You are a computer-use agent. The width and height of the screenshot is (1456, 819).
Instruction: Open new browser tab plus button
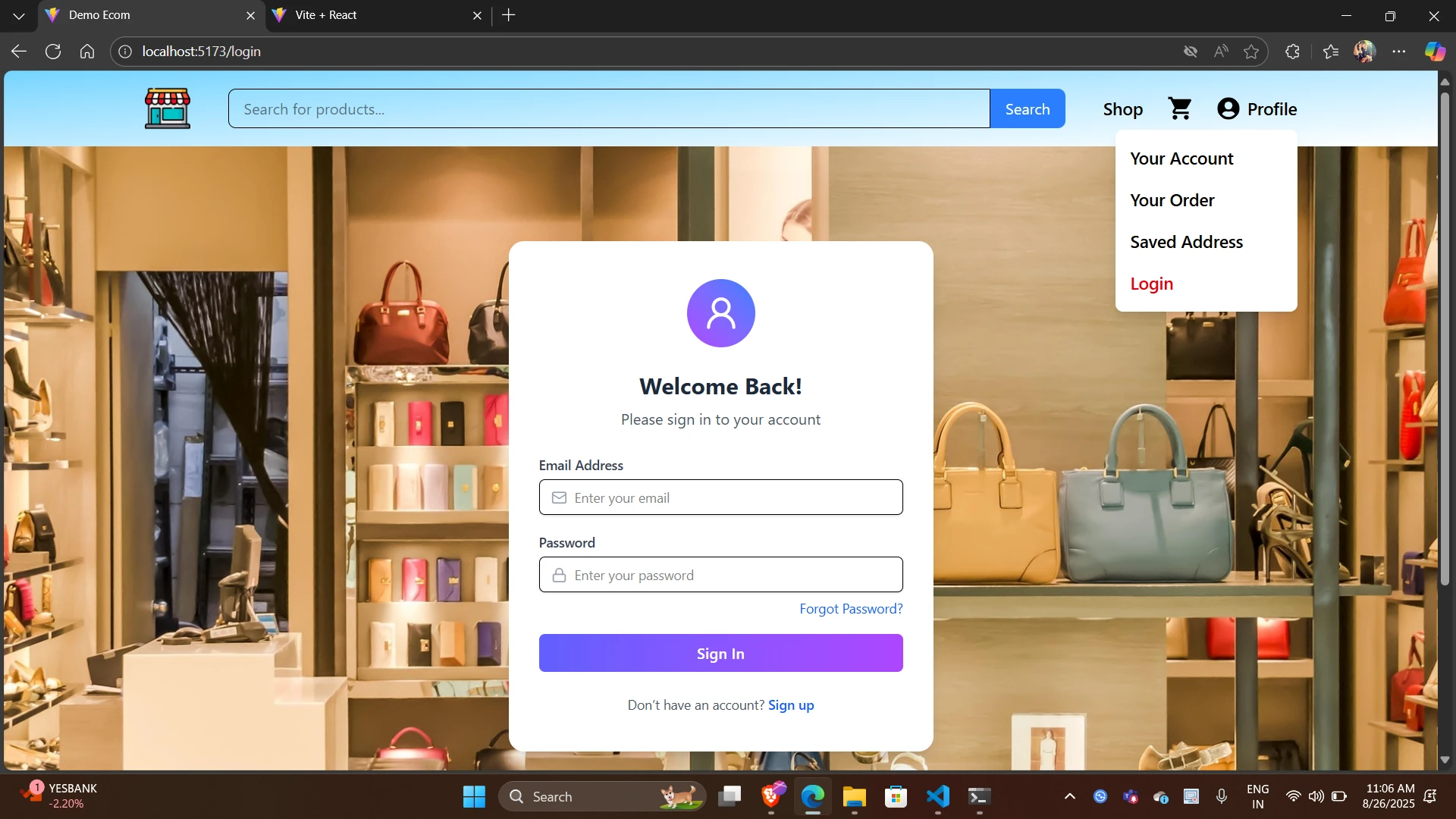pos(509,15)
